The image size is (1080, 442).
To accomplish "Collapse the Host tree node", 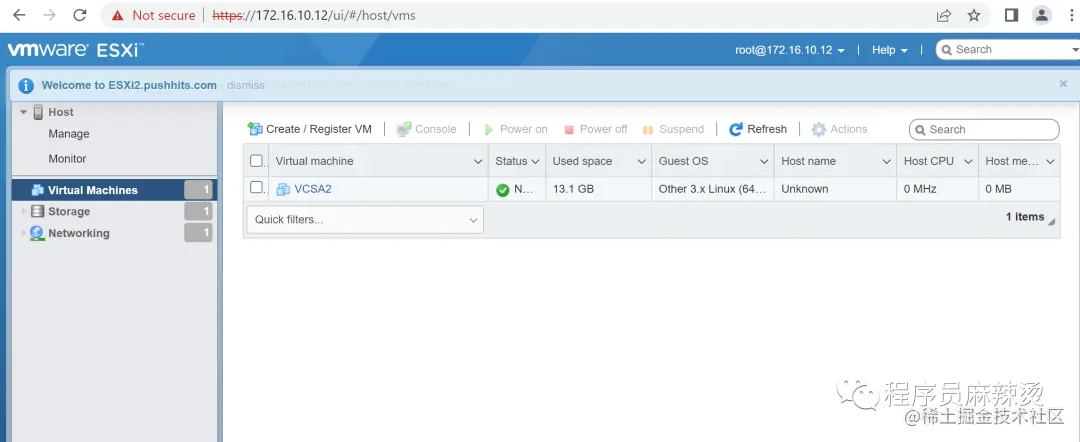I will pyautogui.click(x=23, y=112).
